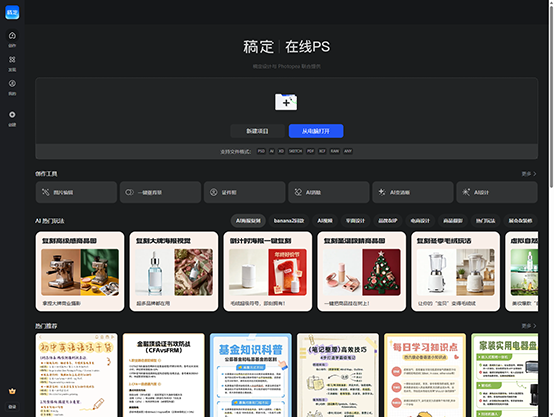Click the RAW format tag
The image size is (554, 417).
335,151
